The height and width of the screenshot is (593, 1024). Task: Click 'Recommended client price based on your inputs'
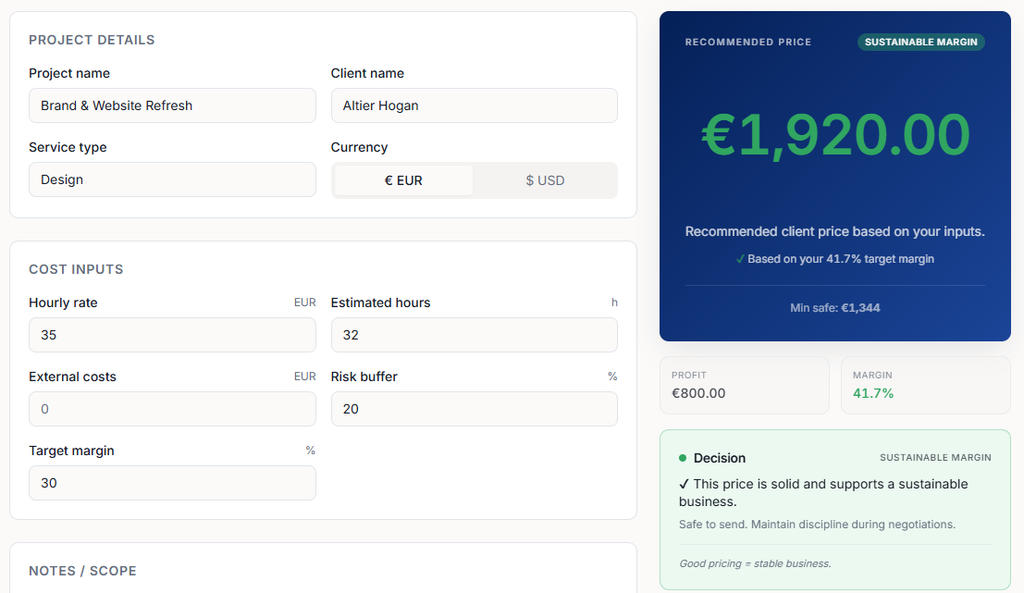pos(835,232)
